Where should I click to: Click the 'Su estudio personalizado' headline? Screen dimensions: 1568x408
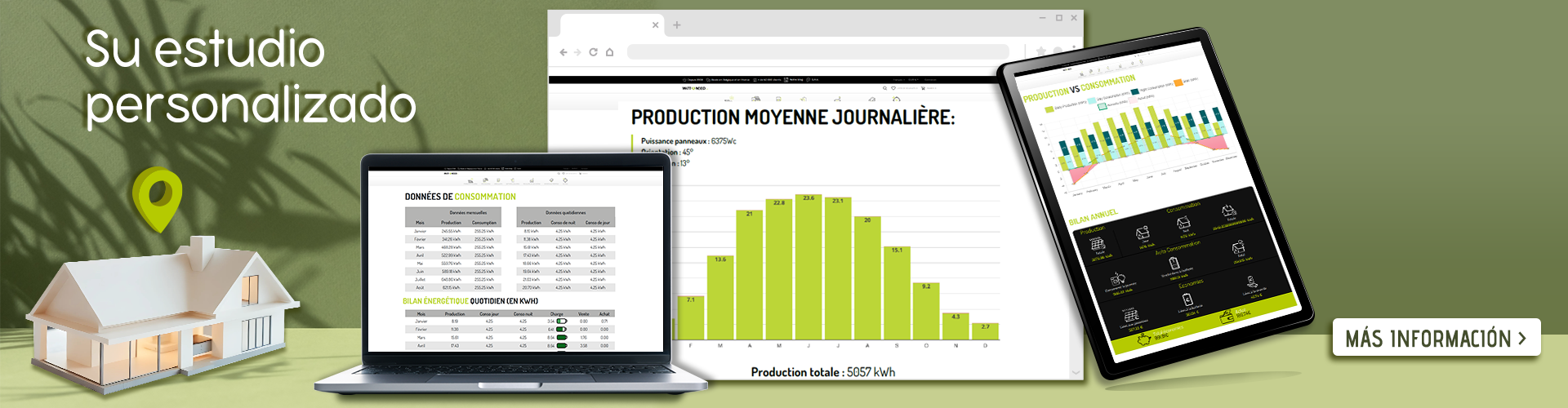250,78
